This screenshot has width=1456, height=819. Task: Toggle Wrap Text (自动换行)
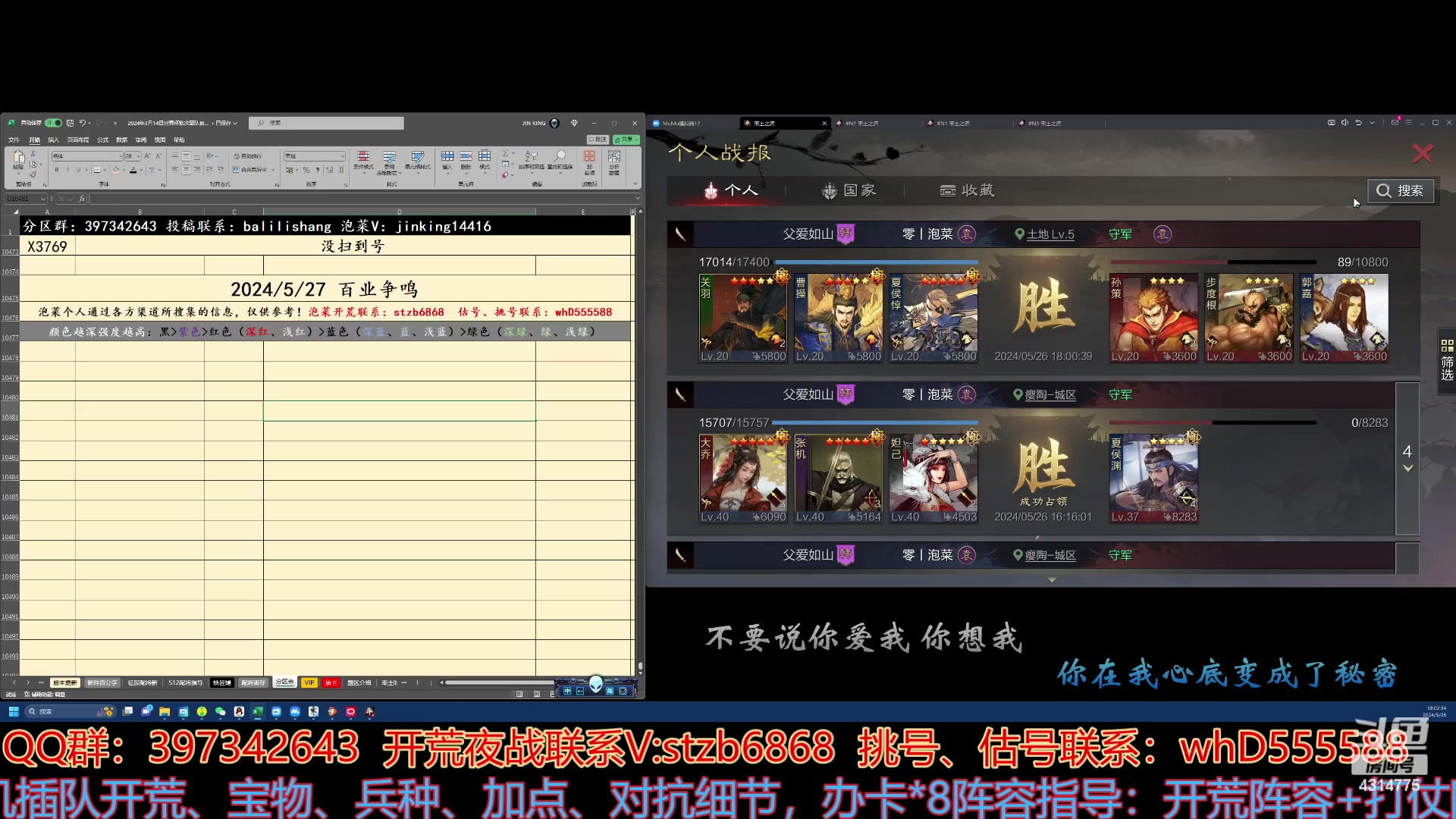pyautogui.click(x=247, y=156)
